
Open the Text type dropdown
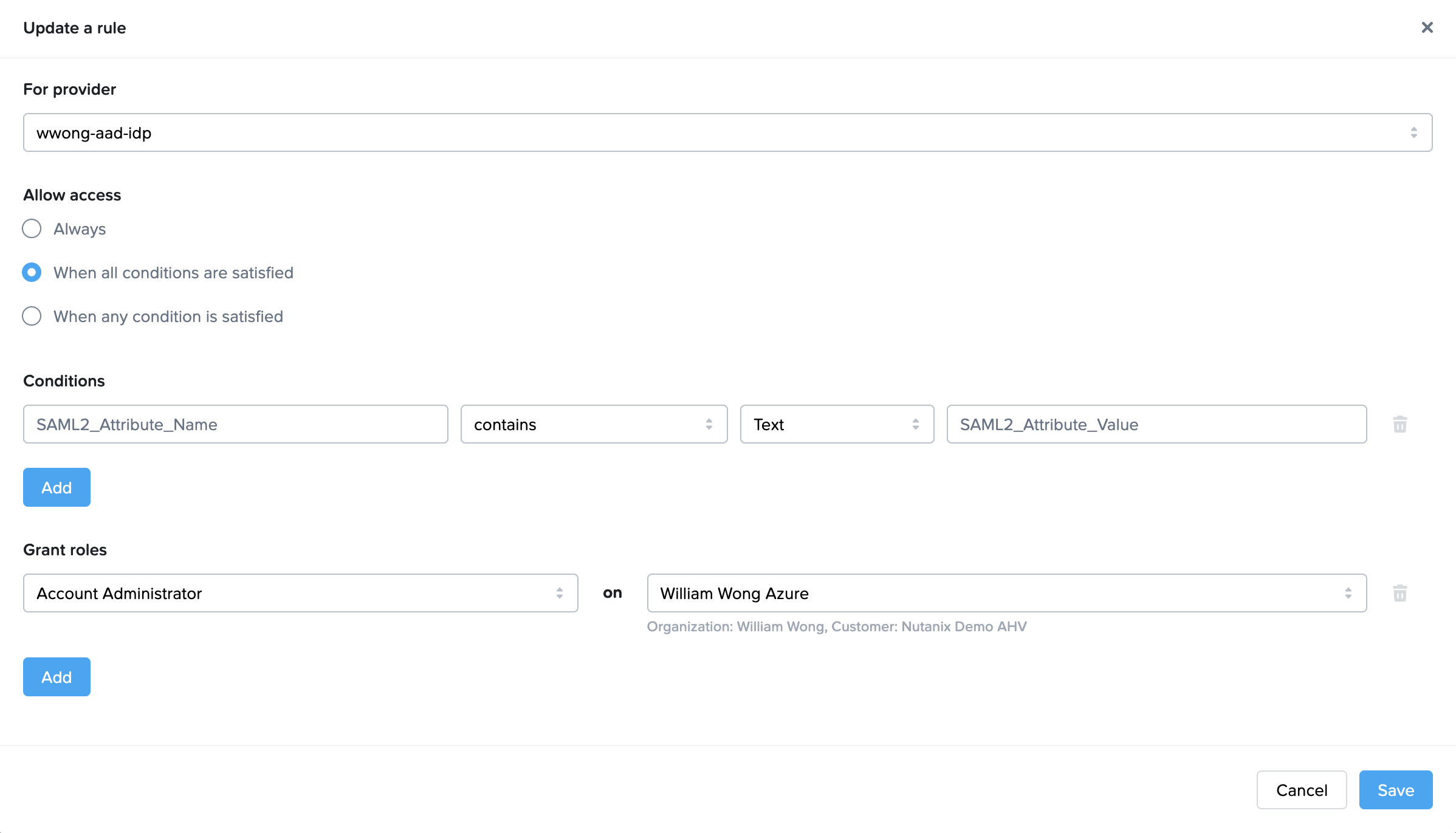pyautogui.click(x=836, y=424)
